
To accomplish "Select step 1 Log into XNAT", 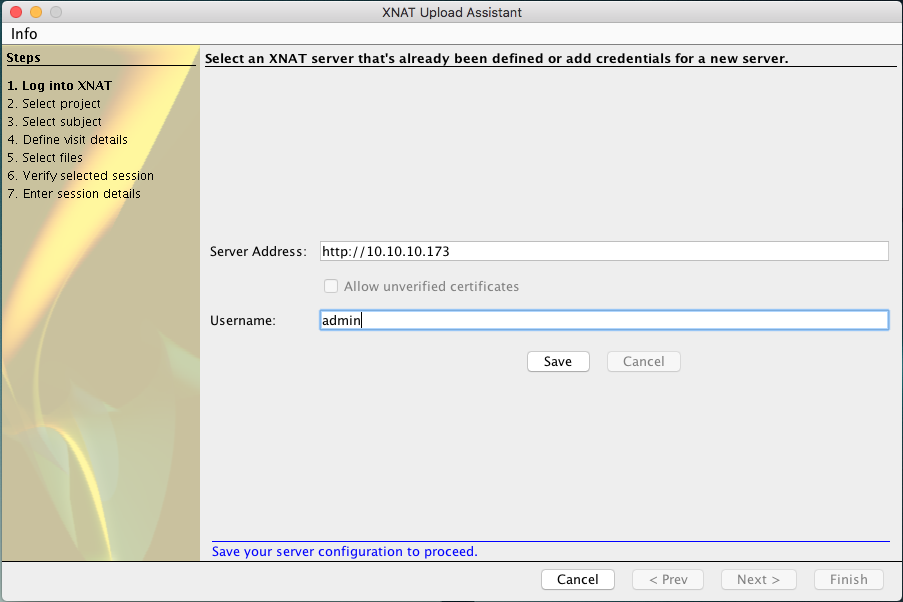I will (x=59, y=86).
